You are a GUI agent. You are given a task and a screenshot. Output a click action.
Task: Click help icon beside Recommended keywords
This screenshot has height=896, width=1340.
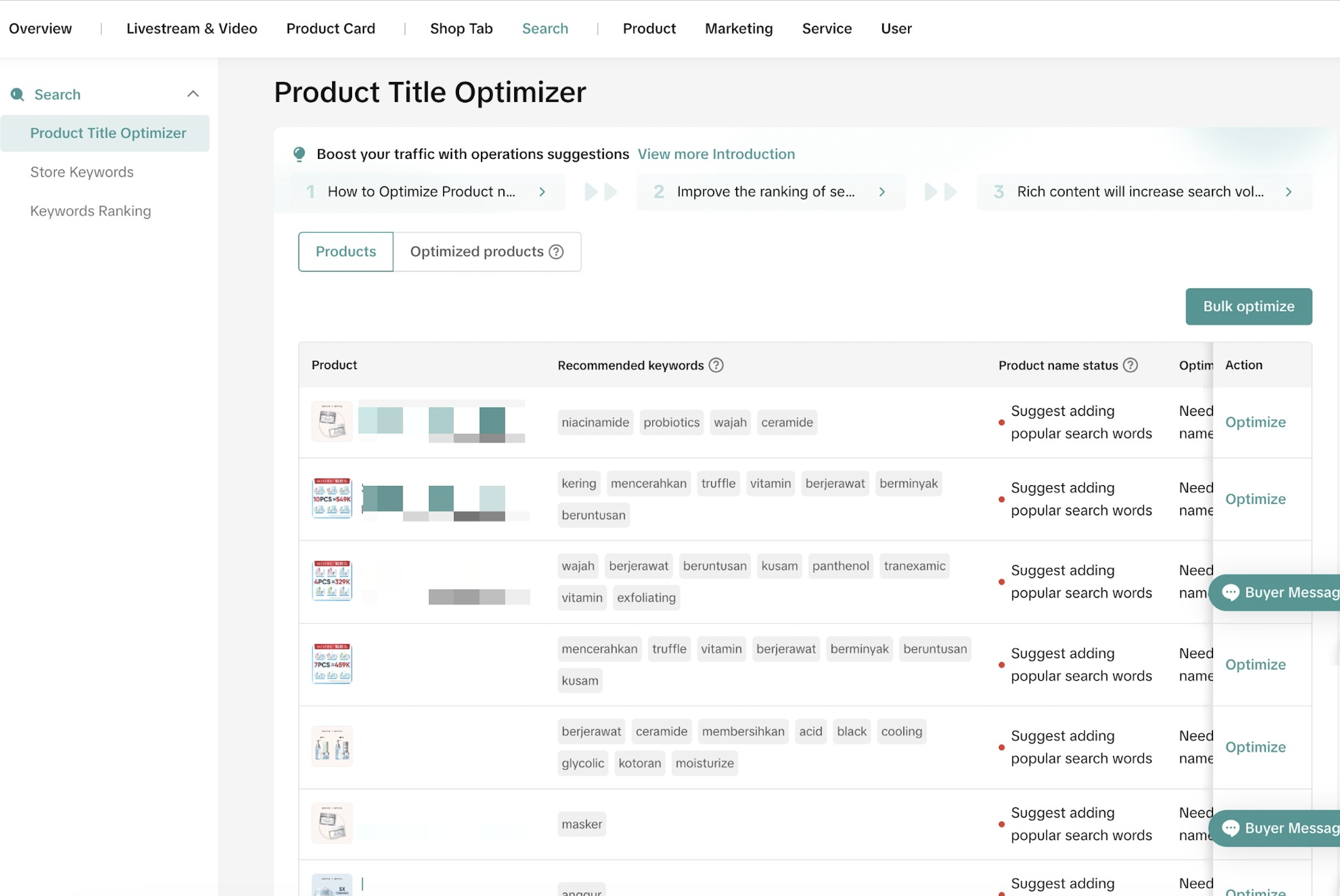click(716, 365)
